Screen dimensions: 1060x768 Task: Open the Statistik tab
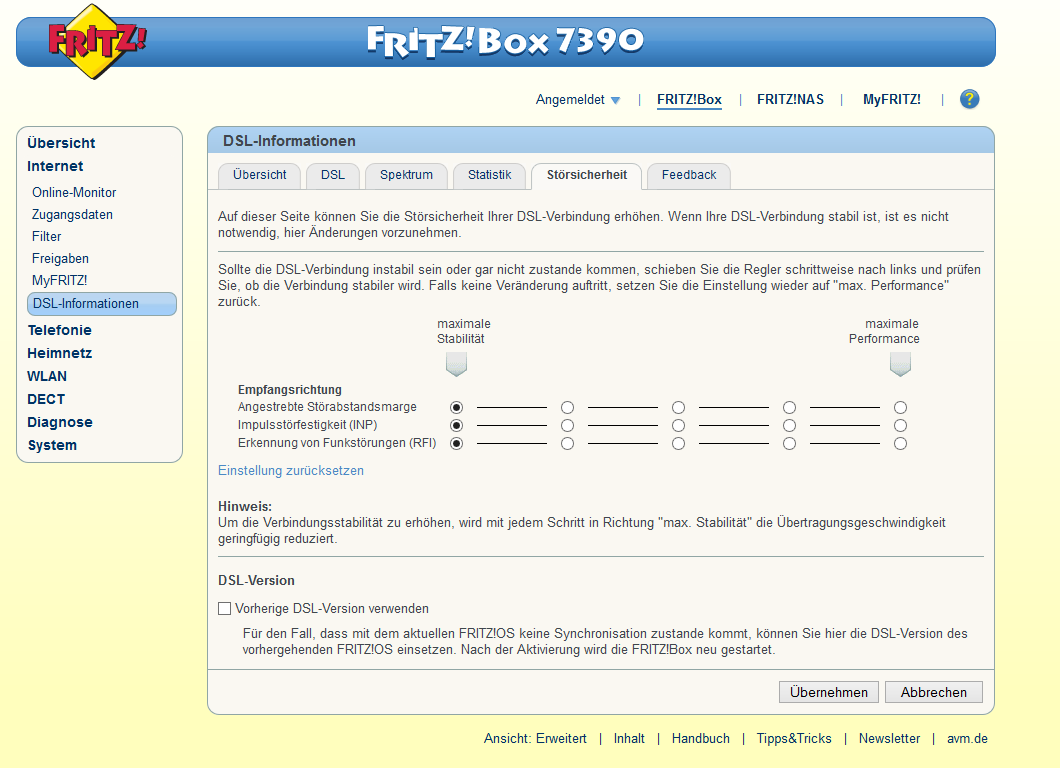point(489,175)
